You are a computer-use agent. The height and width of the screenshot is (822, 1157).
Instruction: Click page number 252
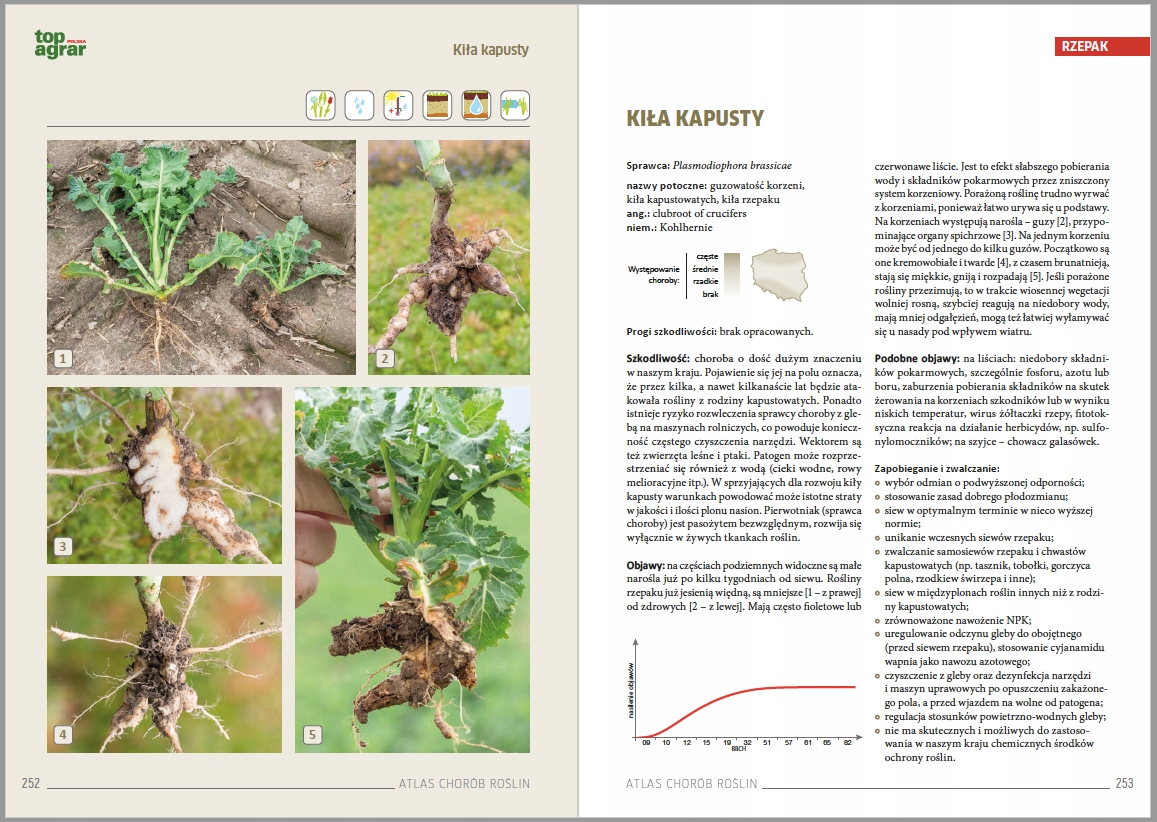pyautogui.click(x=30, y=783)
